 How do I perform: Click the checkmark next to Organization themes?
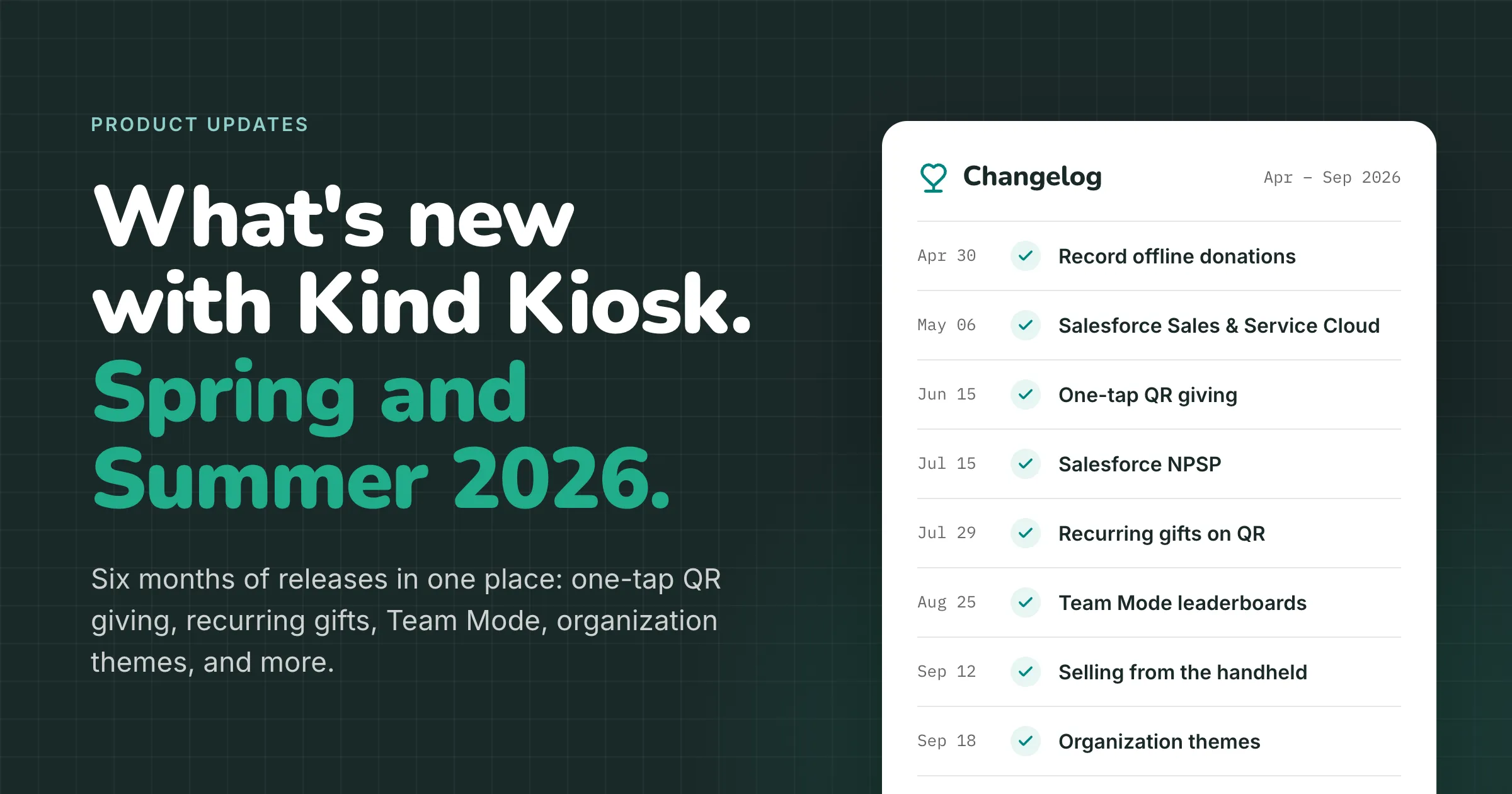[x=1026, y=741]
